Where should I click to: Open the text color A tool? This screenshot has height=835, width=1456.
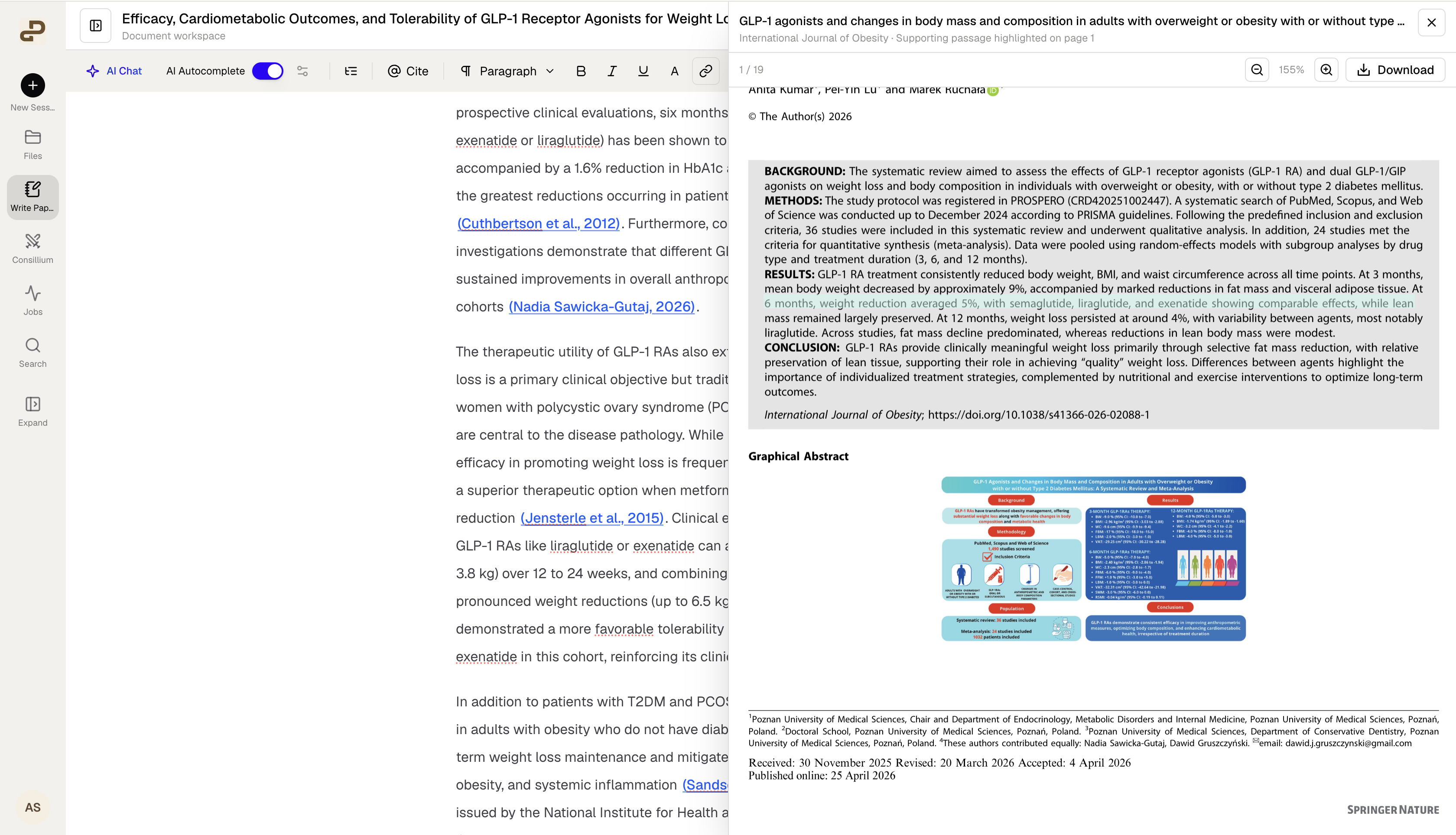(x=675, y=71)
